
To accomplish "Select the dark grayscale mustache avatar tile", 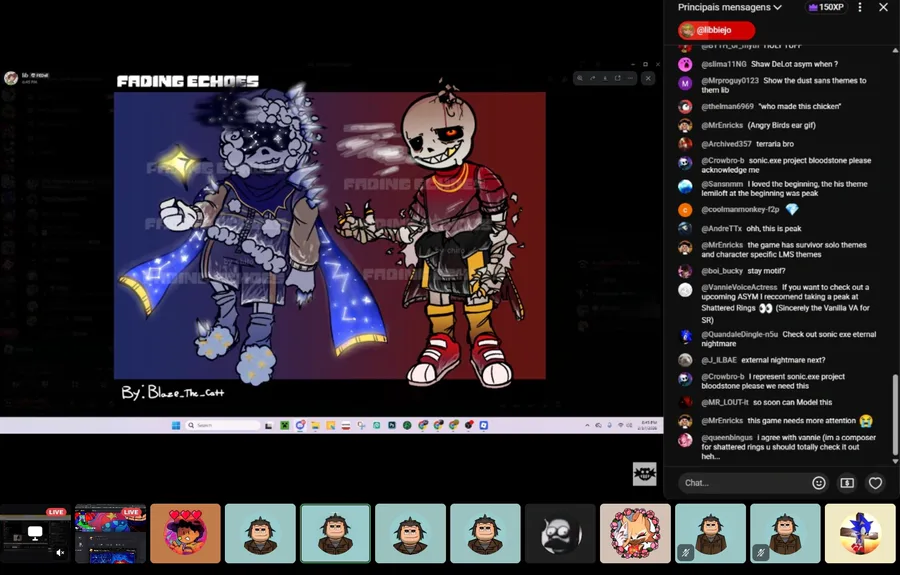I will (x=560, y=534).
